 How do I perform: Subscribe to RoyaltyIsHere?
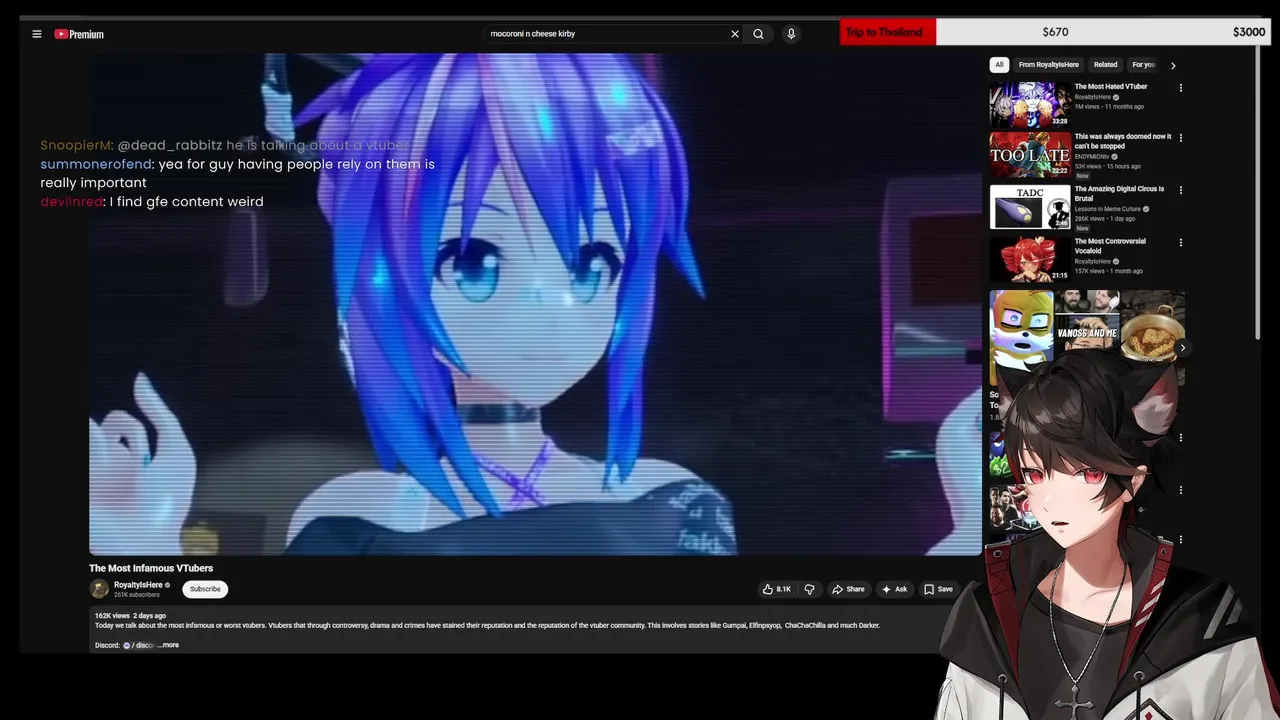coord(205,589)
